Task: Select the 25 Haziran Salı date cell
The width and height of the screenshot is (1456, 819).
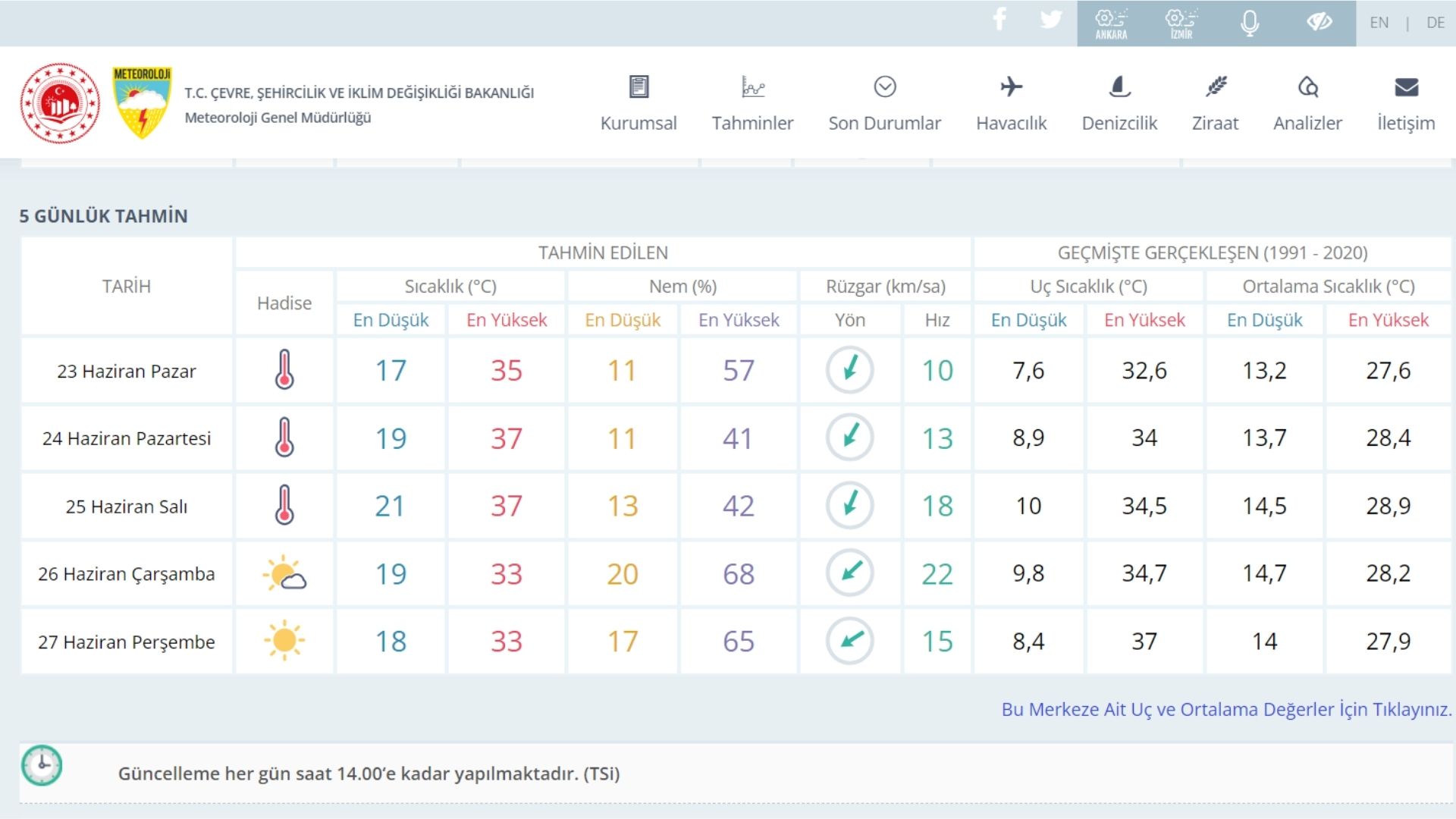Action: click(x=127, y=506)
